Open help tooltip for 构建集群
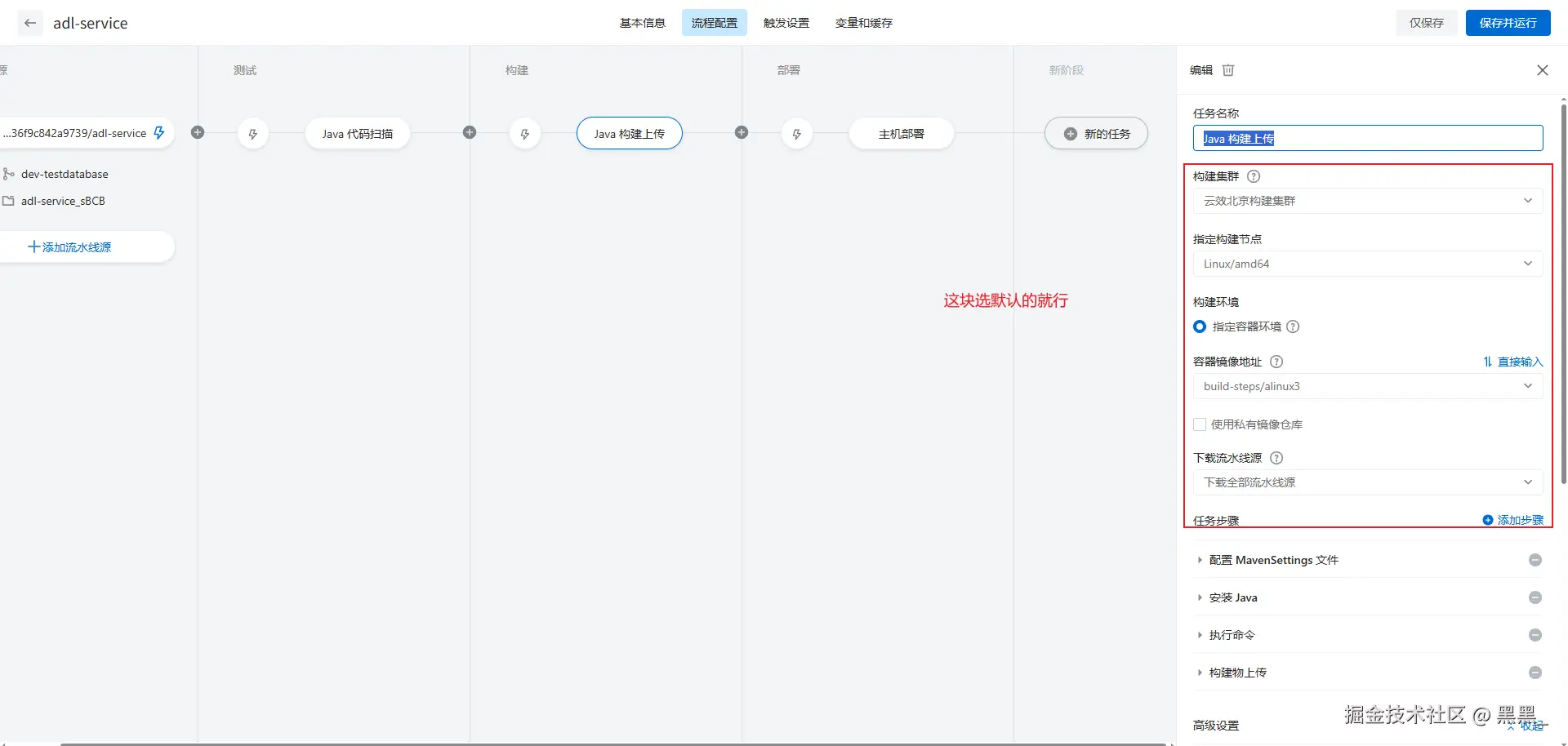This screenshot has width=1568, height=746. point(1254,176)
